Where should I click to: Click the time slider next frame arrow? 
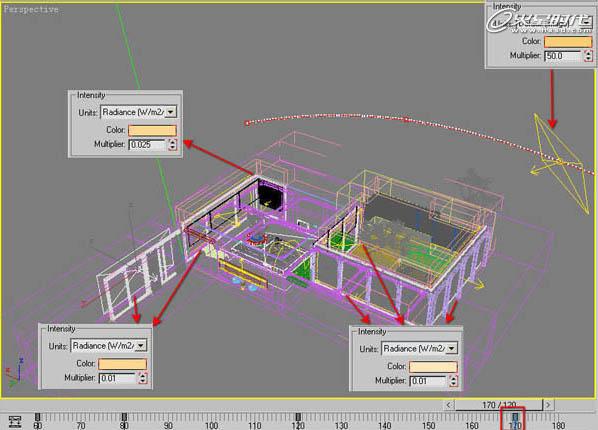548,405
